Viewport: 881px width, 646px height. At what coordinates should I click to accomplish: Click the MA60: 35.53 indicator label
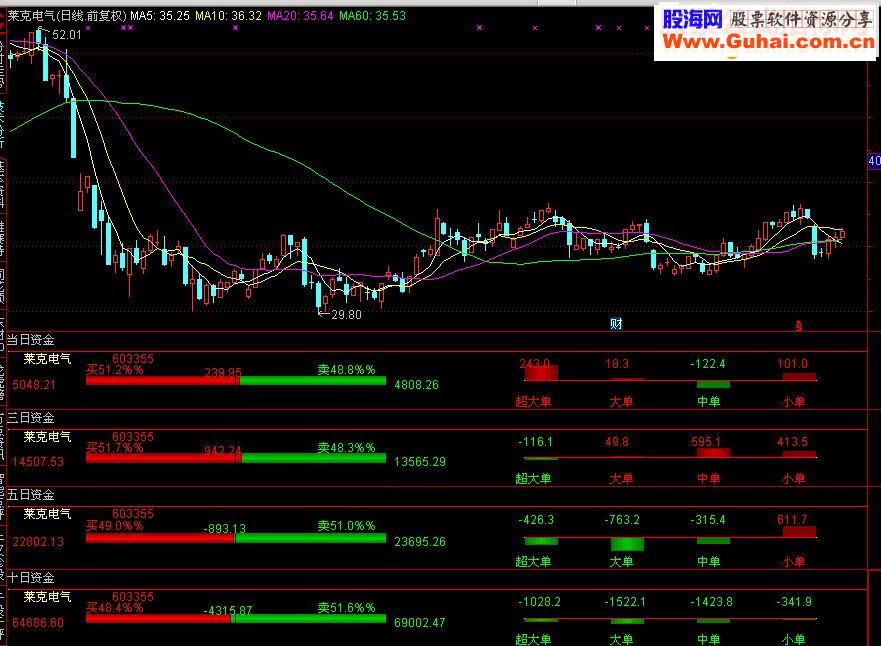(372, 16)
